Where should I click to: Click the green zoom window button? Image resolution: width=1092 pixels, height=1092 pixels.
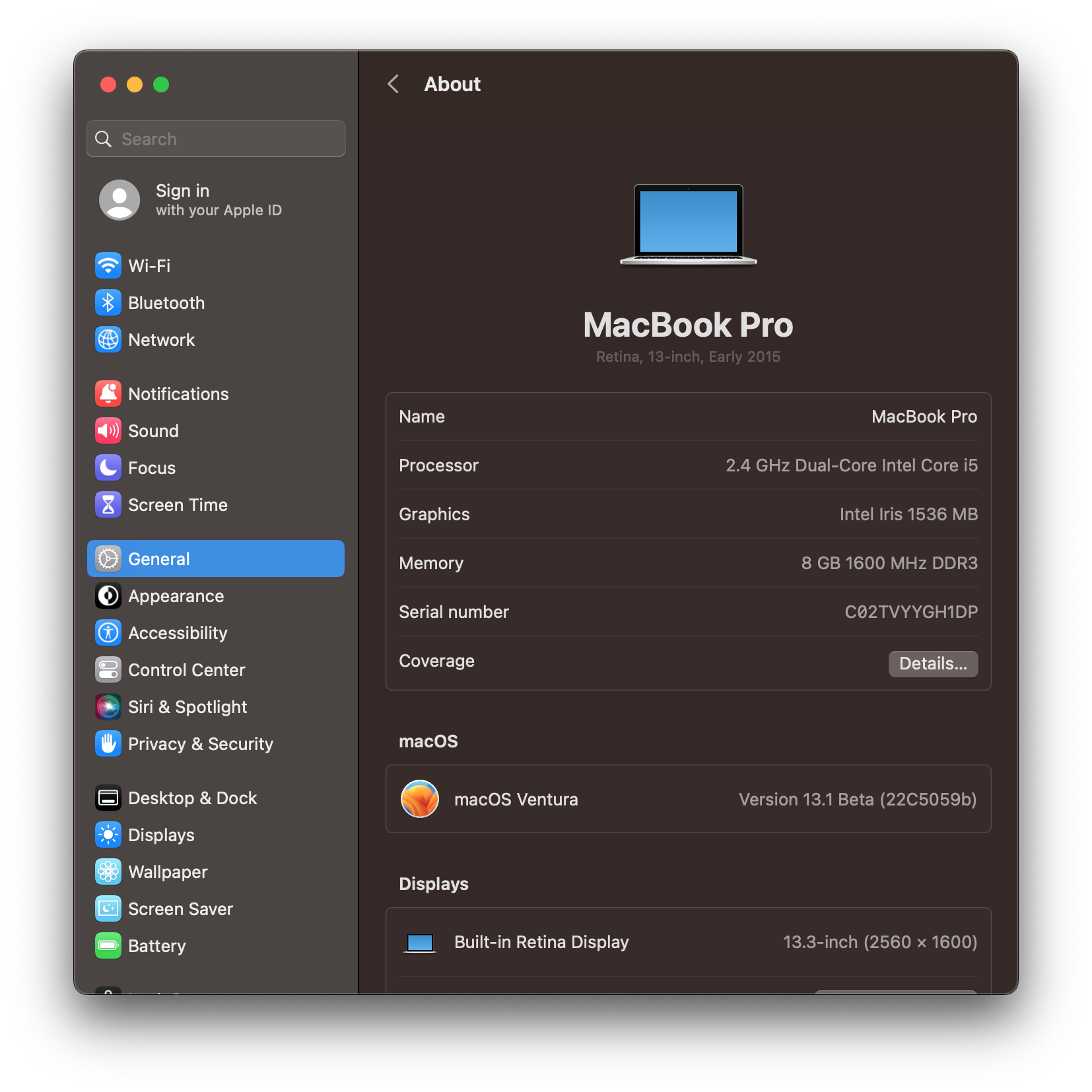pyautogui.click(x=161, y=85)
